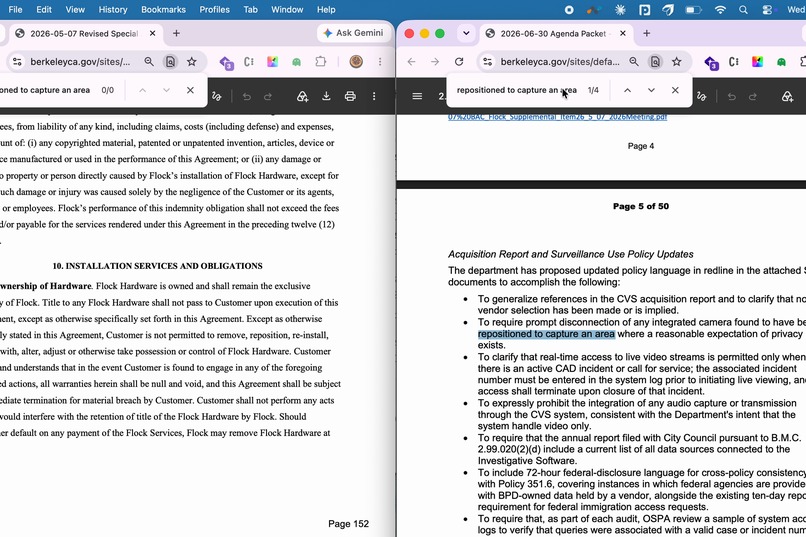
Task: Click save to Drive icon in right PDF toolbar
Action: point(787,96)
